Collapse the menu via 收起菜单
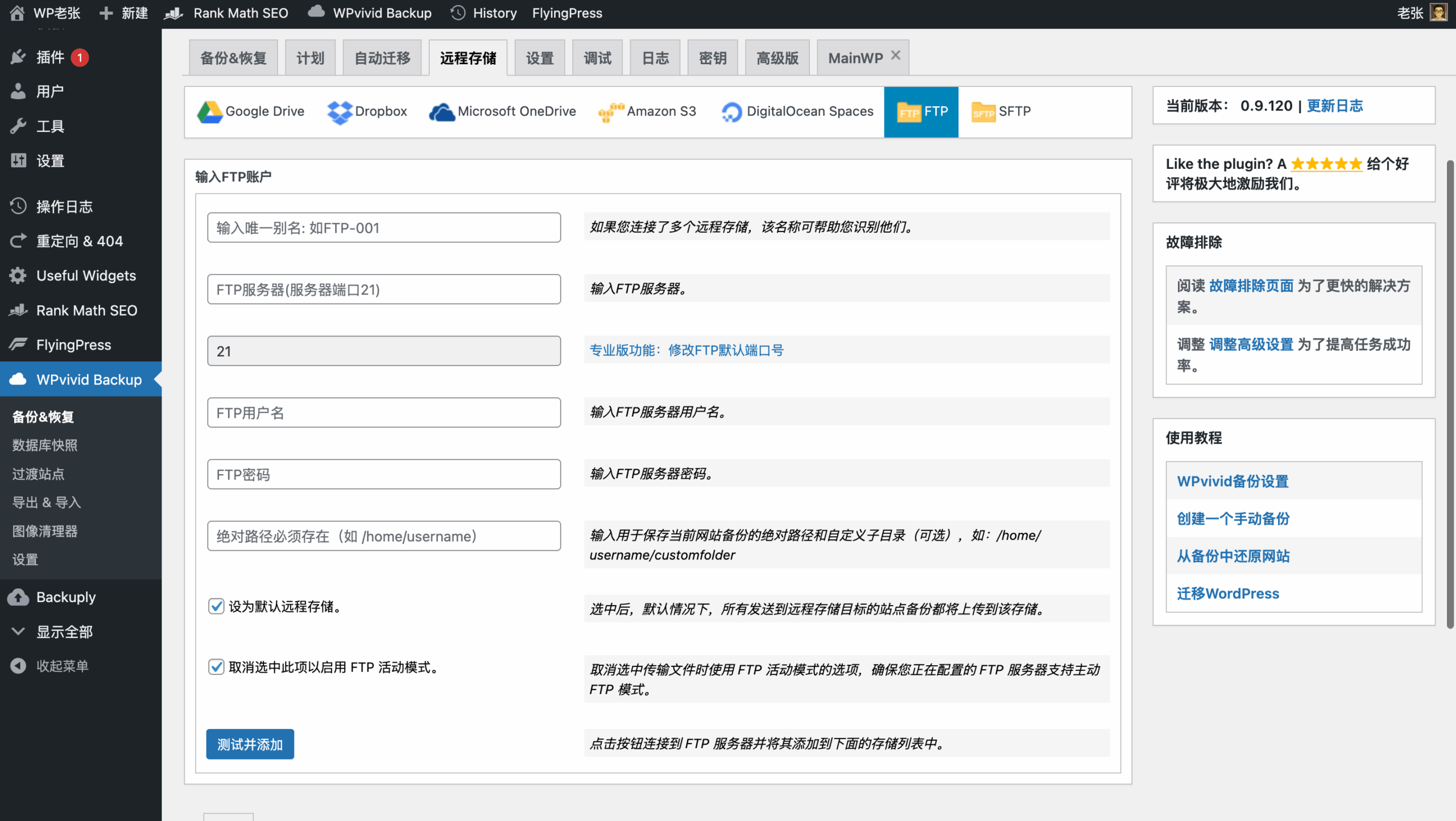The width and height of the screenshot is (1456, 821). pos(61,666)
